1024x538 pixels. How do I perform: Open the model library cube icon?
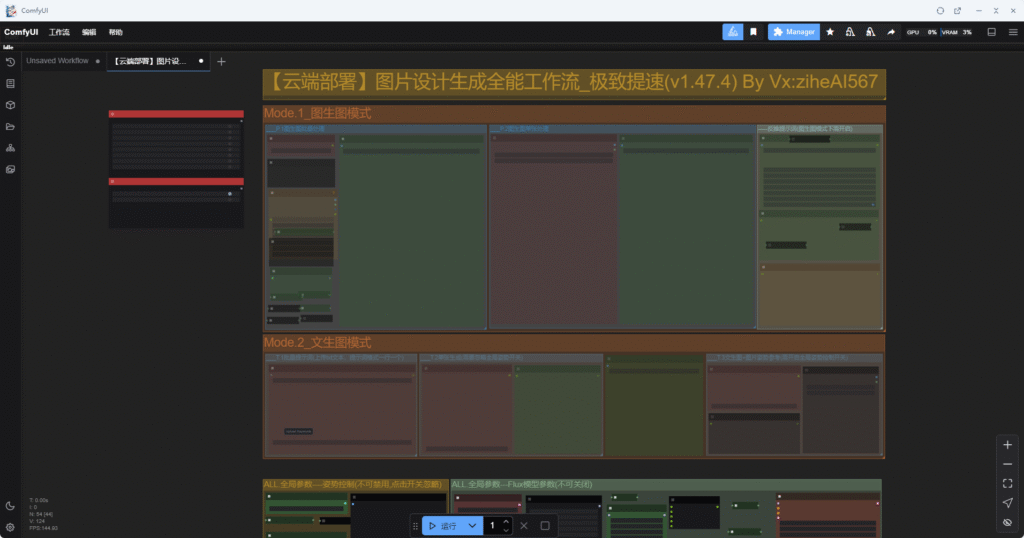click(x=10, y=105)
